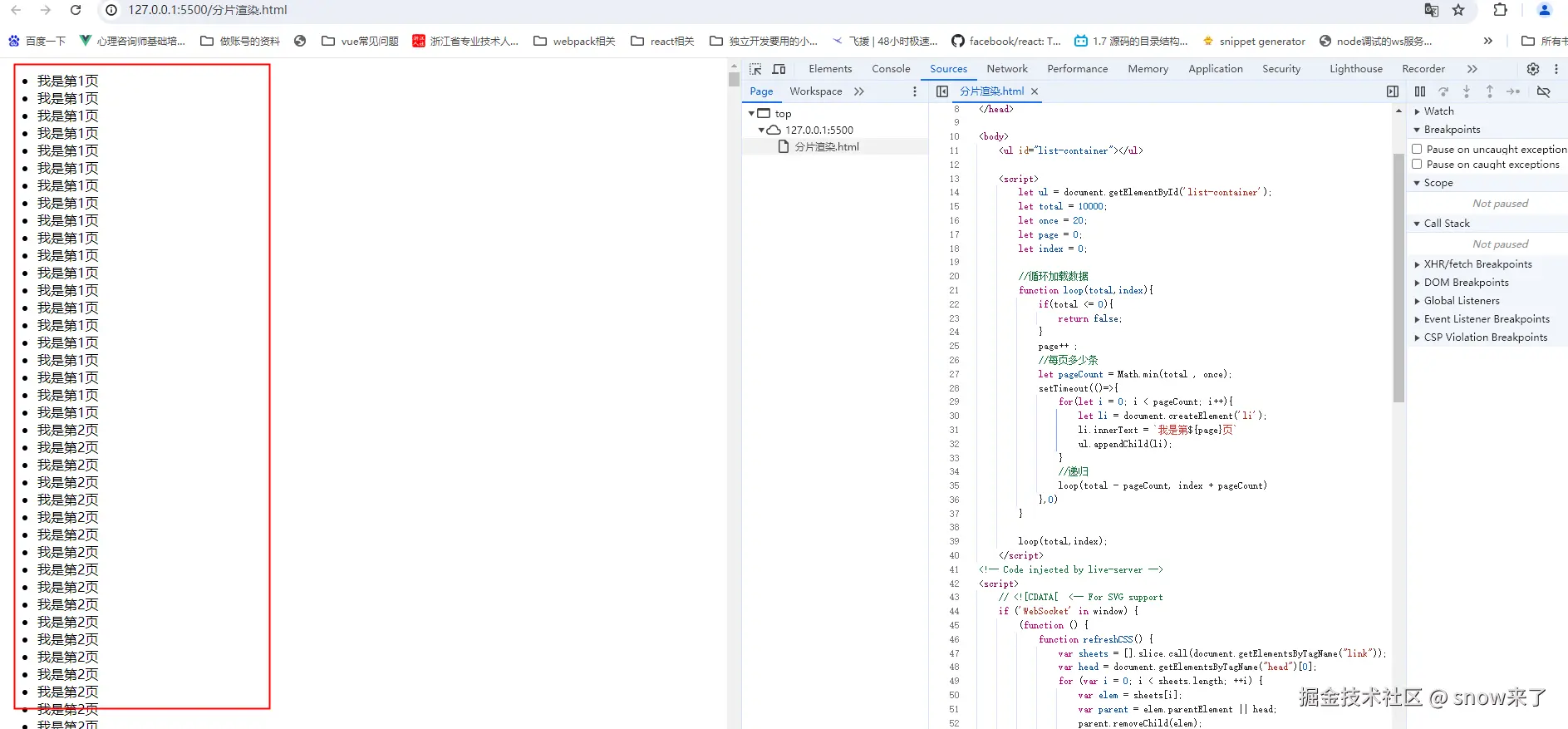The width and height of the screenshot is (1568, 729).
Task: Select the Workspace navigator tab
Action: pos(816,91)
